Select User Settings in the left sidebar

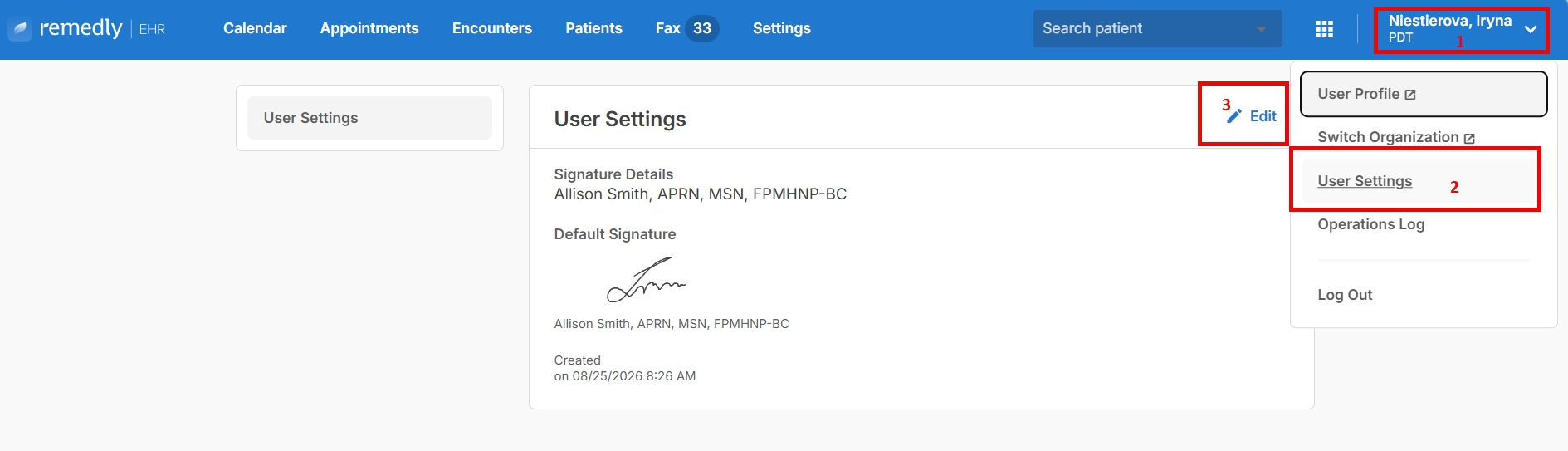369,118
